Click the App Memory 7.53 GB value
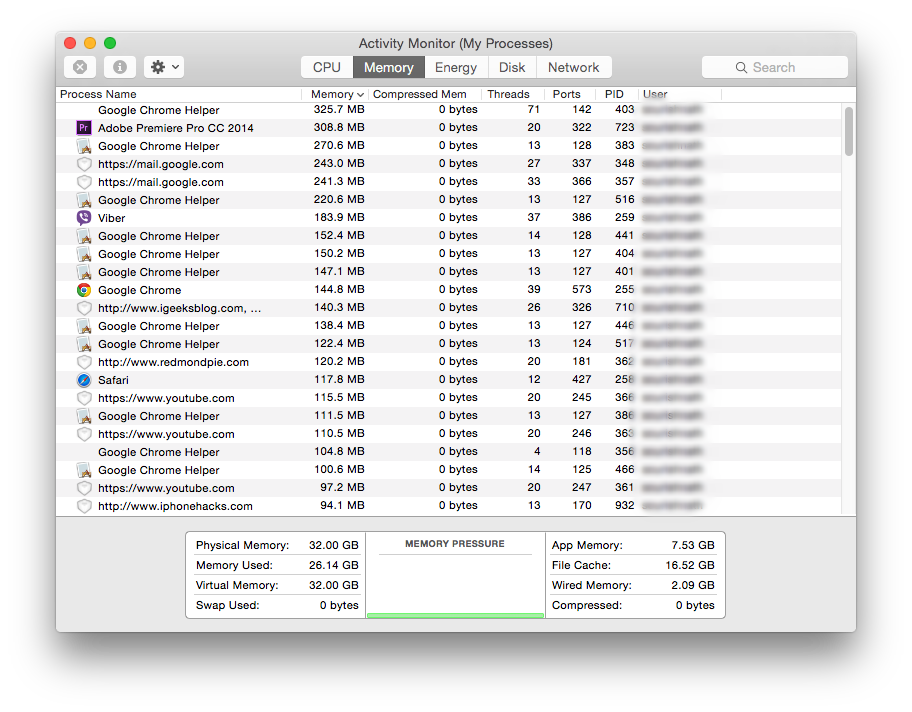Image resolution: width=912 pixels, height=712 pixels. (693, 545)
